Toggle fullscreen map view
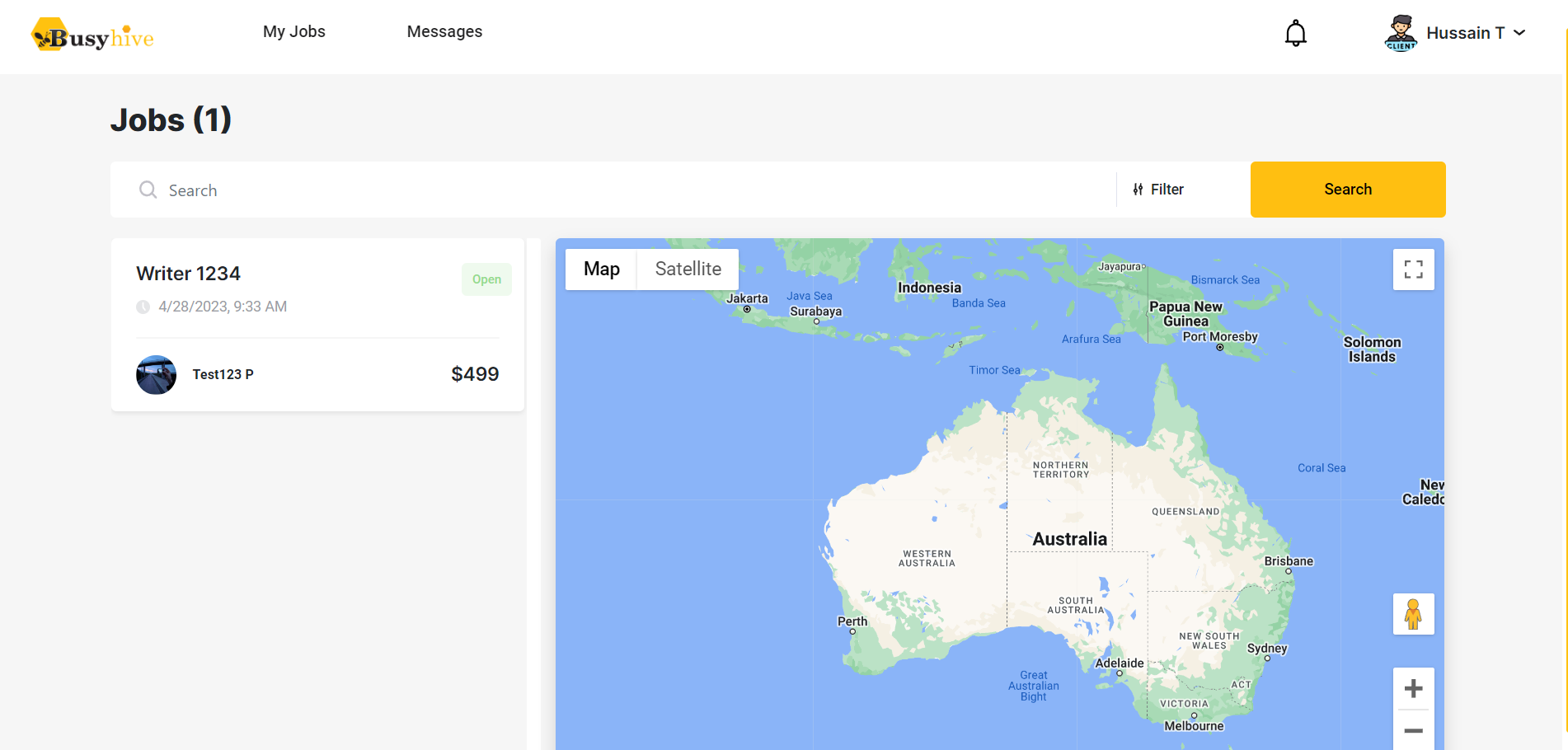Image resolution: width=1568 pixels, height=750 pixels. pyautogui.click(x=1414, y=270)
